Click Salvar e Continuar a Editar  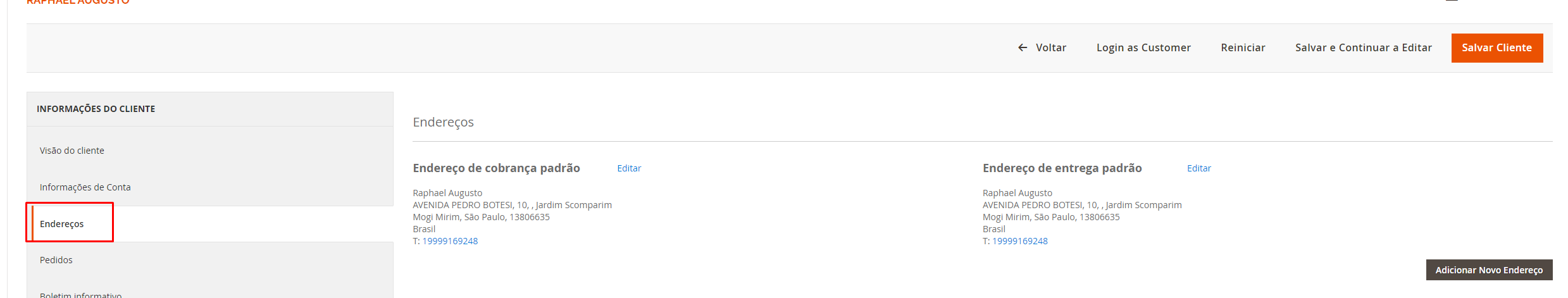pyautogui.click(x=1363, y=48)
